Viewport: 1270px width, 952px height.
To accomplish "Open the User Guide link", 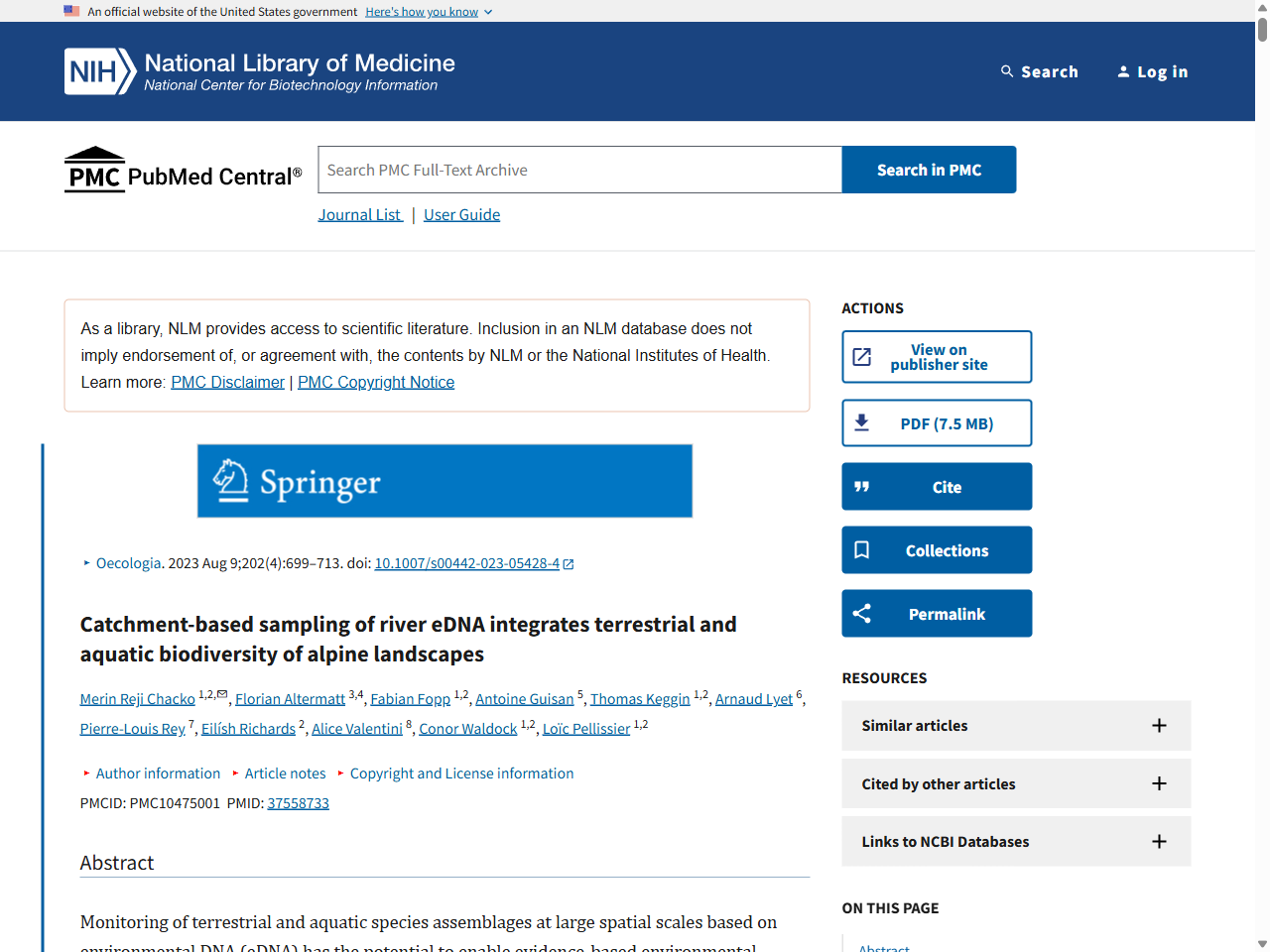I will (461, 215).
